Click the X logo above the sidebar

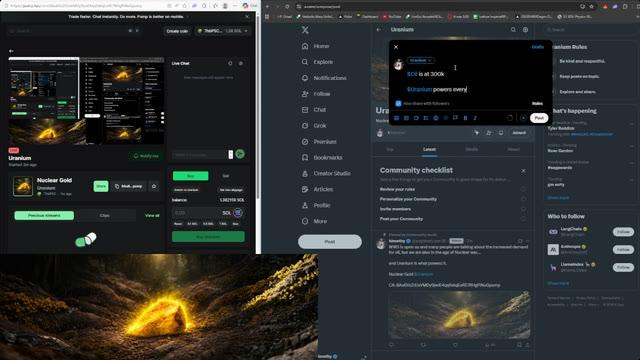pos(305,30)
